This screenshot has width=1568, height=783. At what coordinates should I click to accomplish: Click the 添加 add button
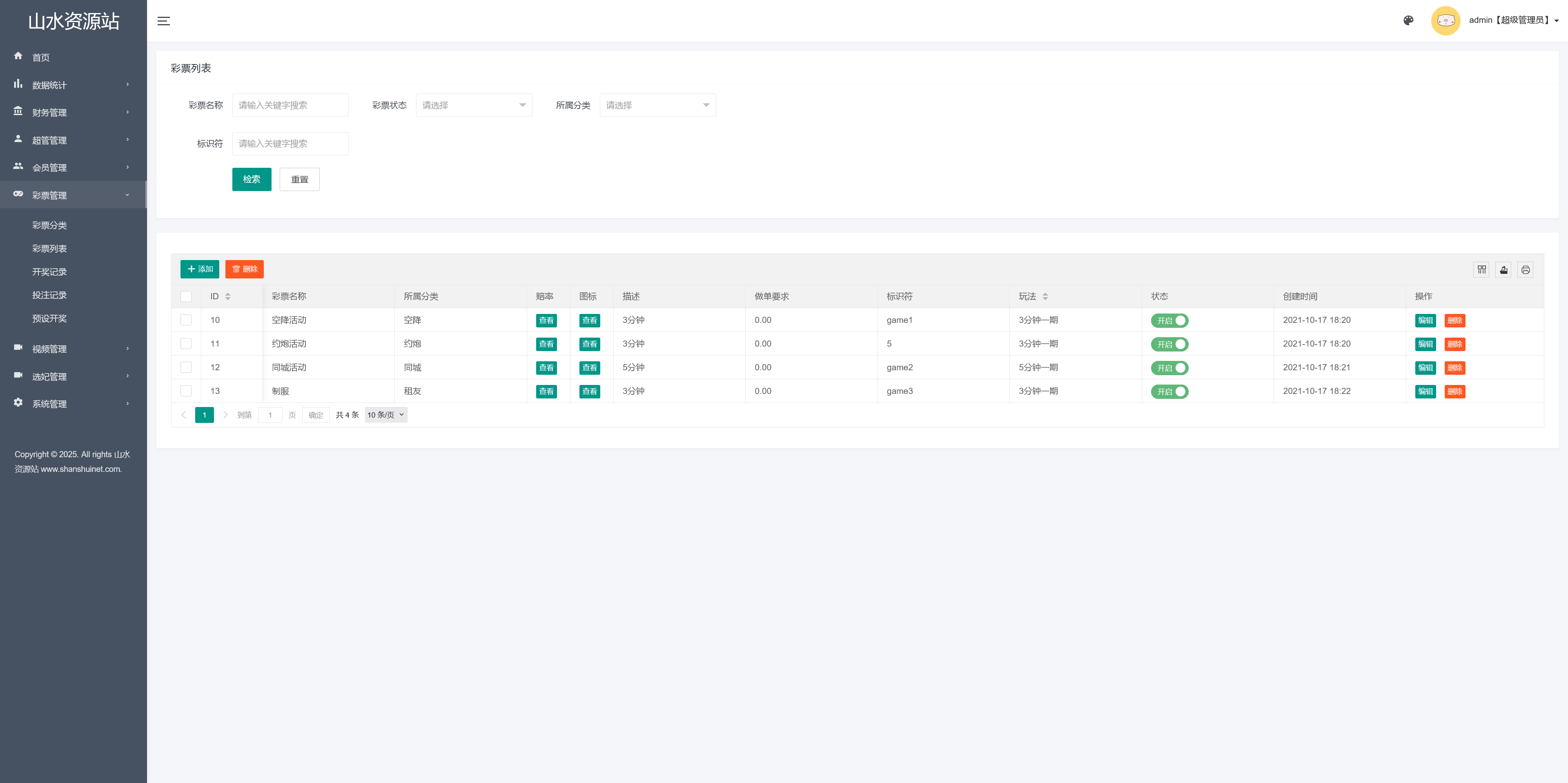pos(200,269)
